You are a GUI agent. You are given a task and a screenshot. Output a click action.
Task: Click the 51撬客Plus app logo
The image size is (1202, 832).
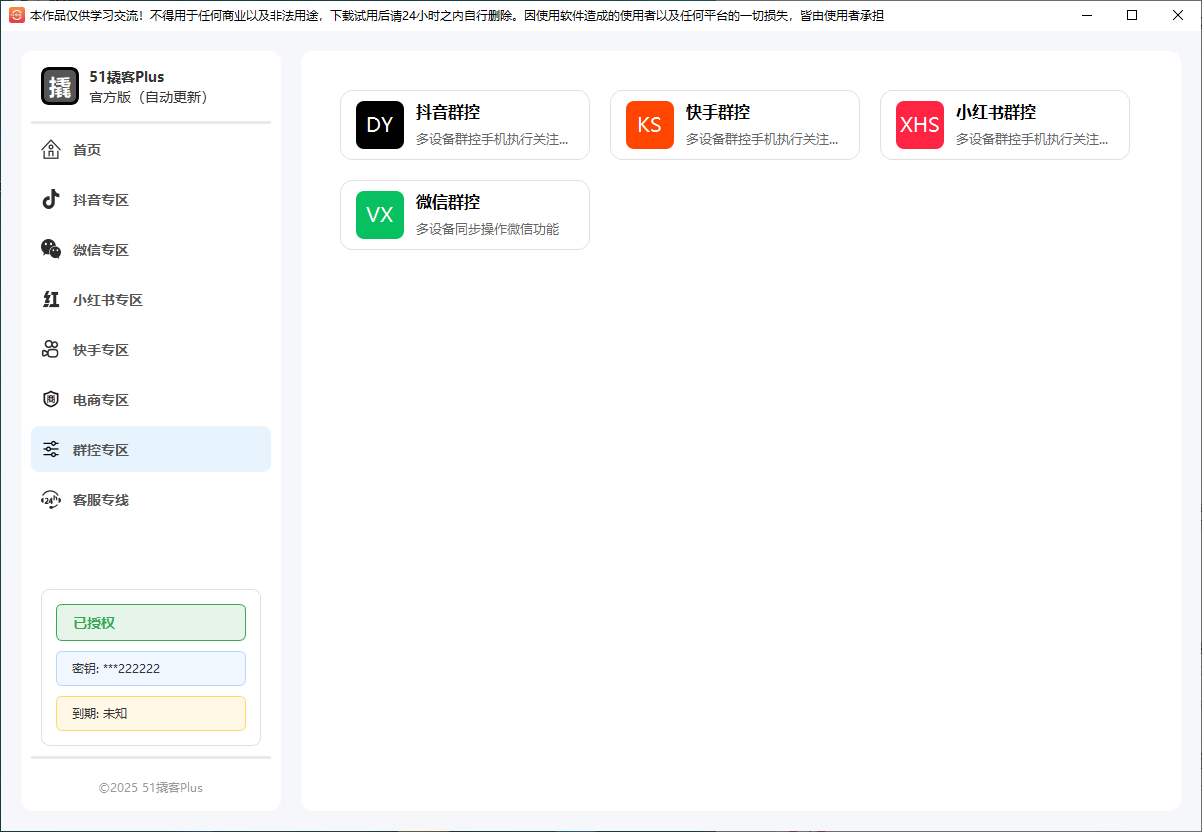60,86
